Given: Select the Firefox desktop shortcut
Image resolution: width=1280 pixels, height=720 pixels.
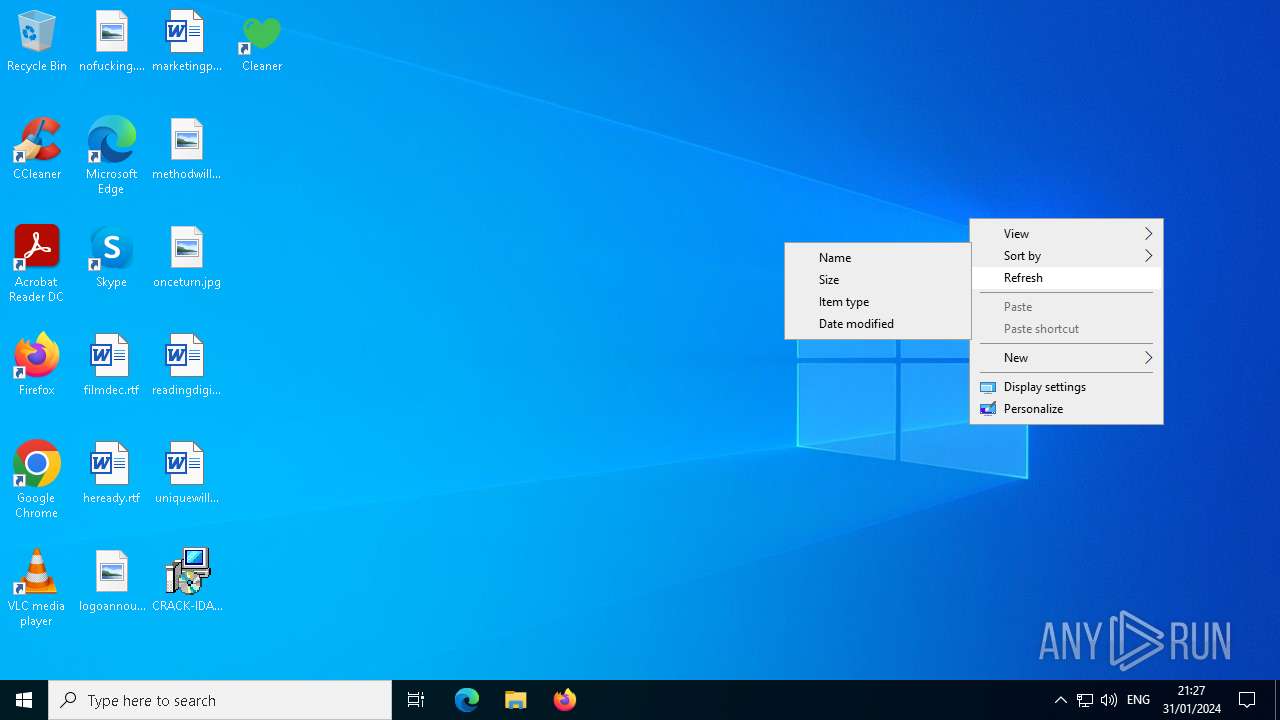Looking at the screenshot, I should [x=37, y=366].
